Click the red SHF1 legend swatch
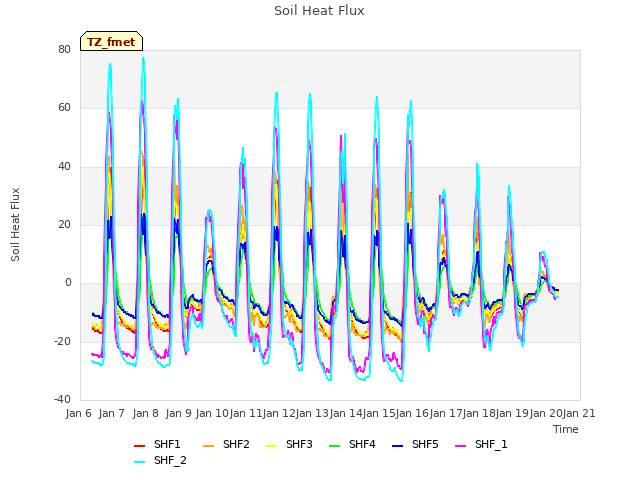This screenshot has height=480, width=640. coord(140,446)
